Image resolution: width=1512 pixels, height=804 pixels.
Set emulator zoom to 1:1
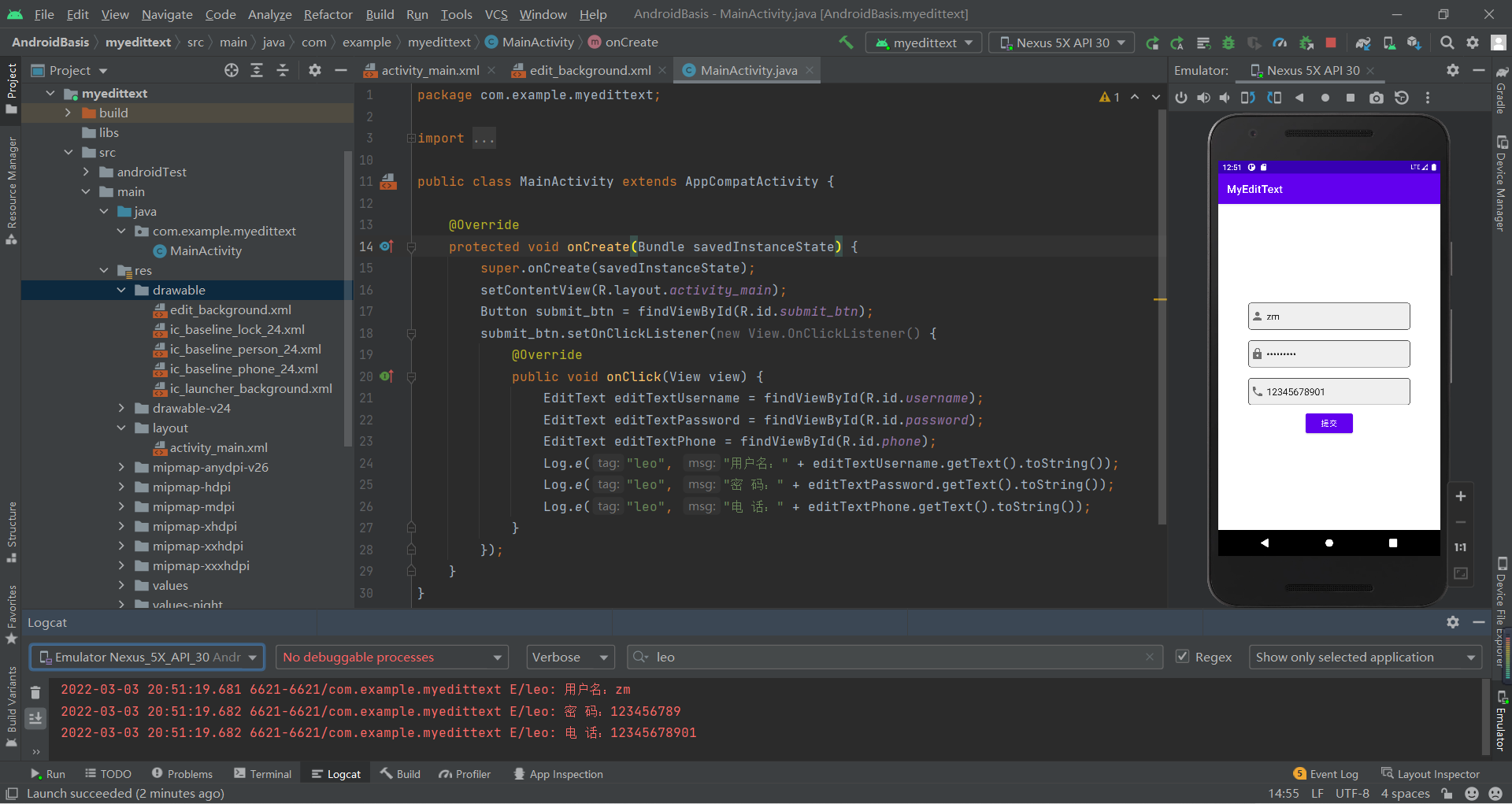(1461, 547)
